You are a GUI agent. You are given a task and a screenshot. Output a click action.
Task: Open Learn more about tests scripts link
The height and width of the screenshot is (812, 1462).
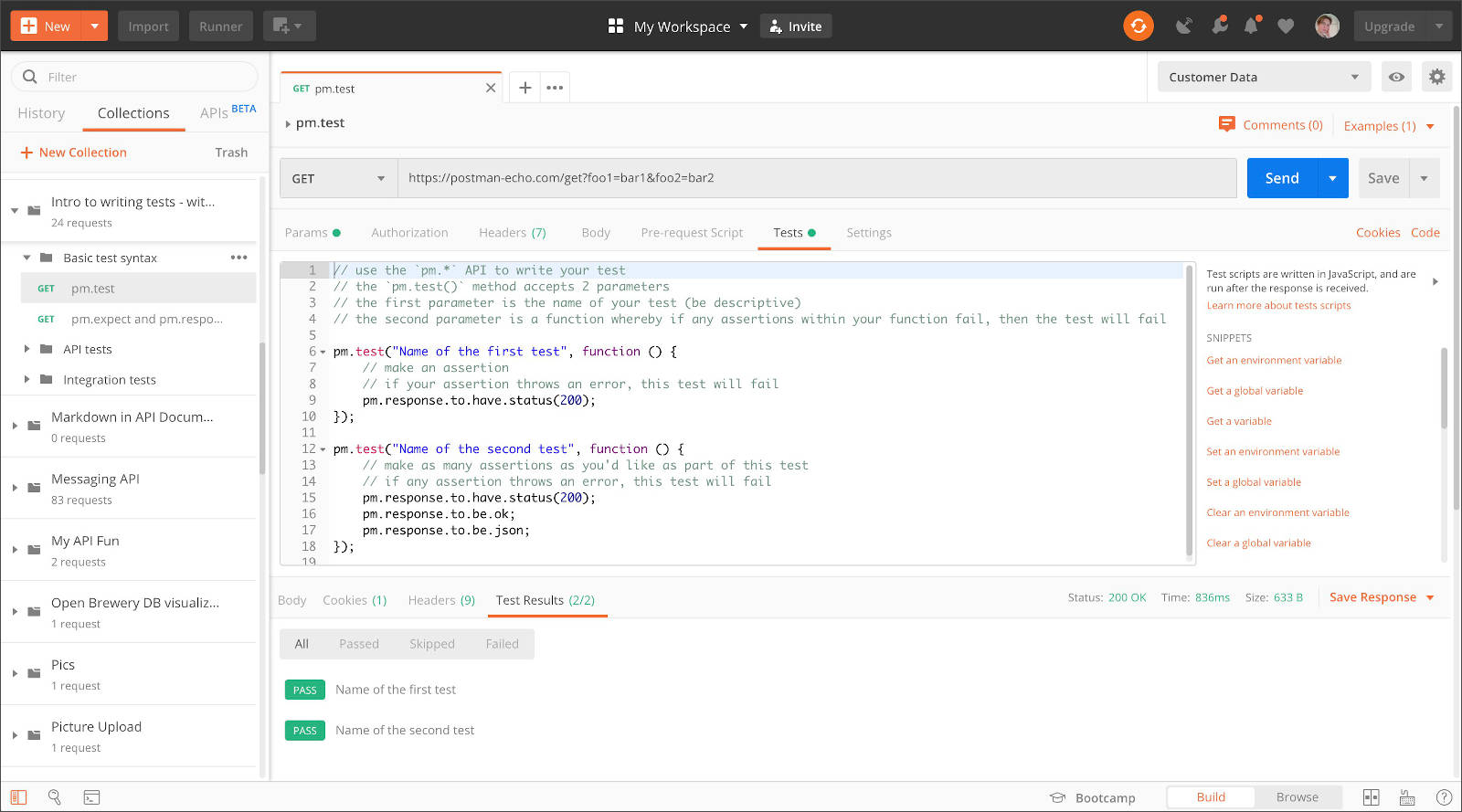point(1278,305)
